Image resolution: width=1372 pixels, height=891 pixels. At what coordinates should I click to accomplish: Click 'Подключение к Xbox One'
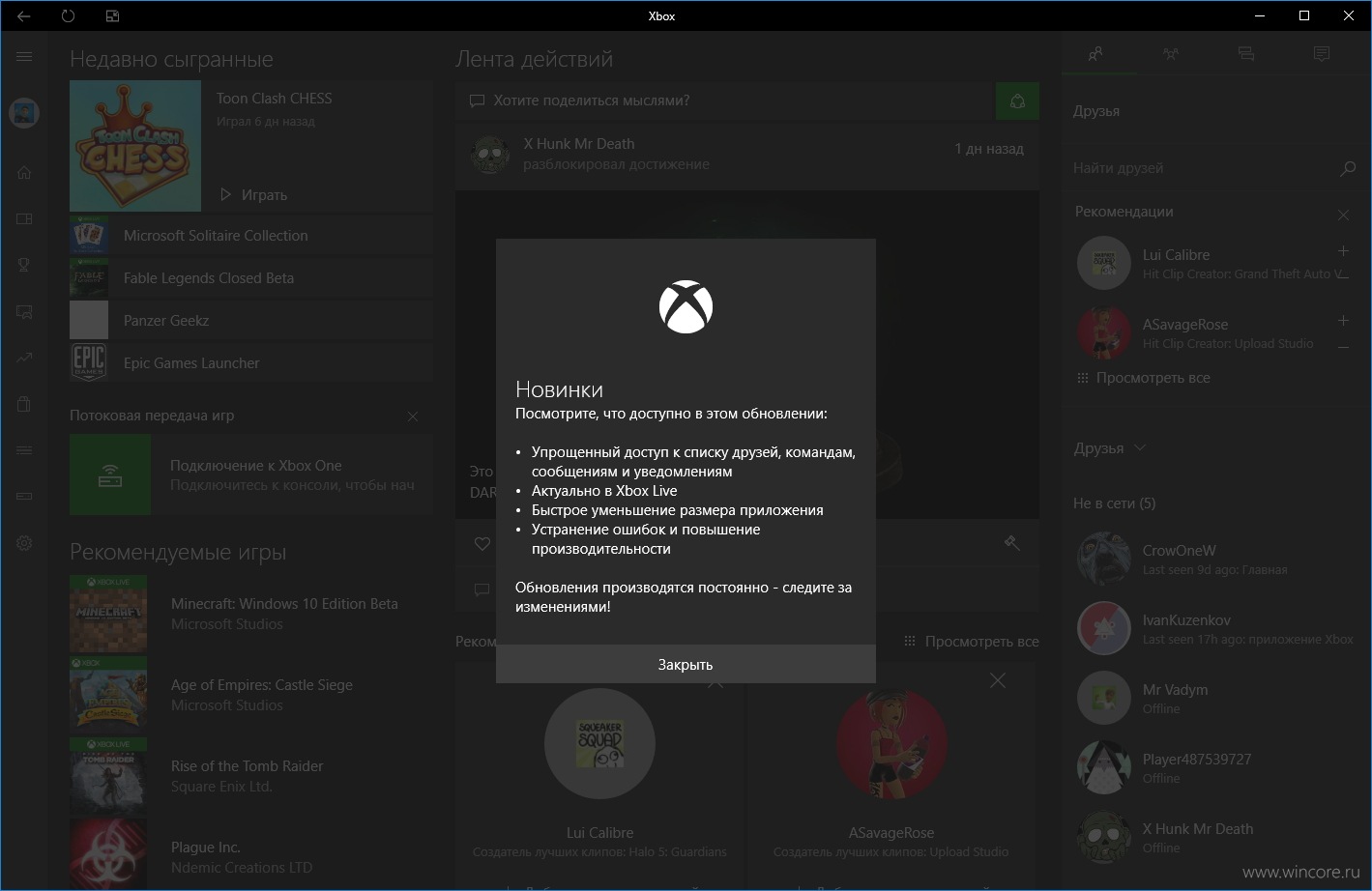256,465
